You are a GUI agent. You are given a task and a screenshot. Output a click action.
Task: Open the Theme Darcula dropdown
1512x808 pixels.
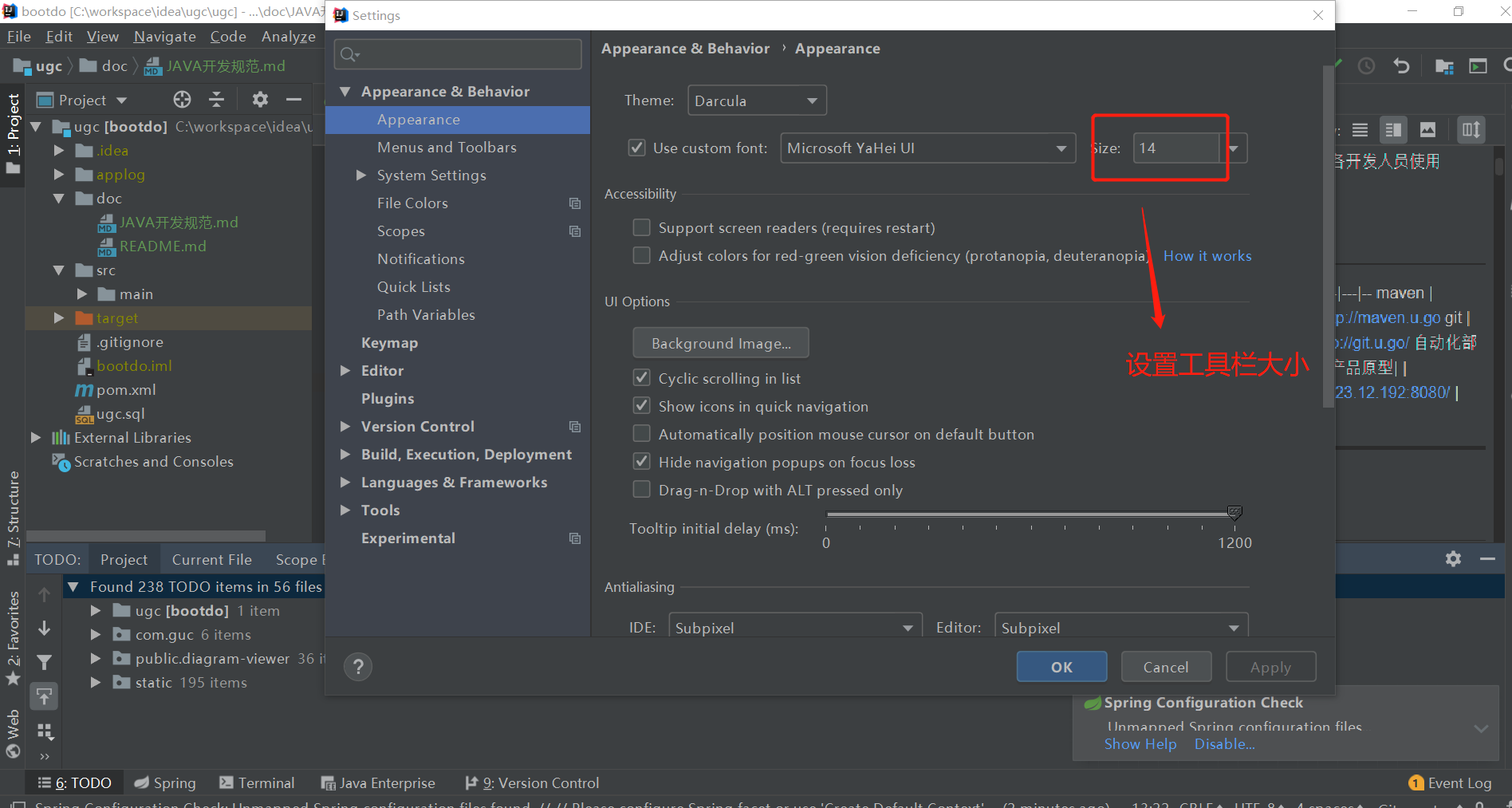coord(757,101)
